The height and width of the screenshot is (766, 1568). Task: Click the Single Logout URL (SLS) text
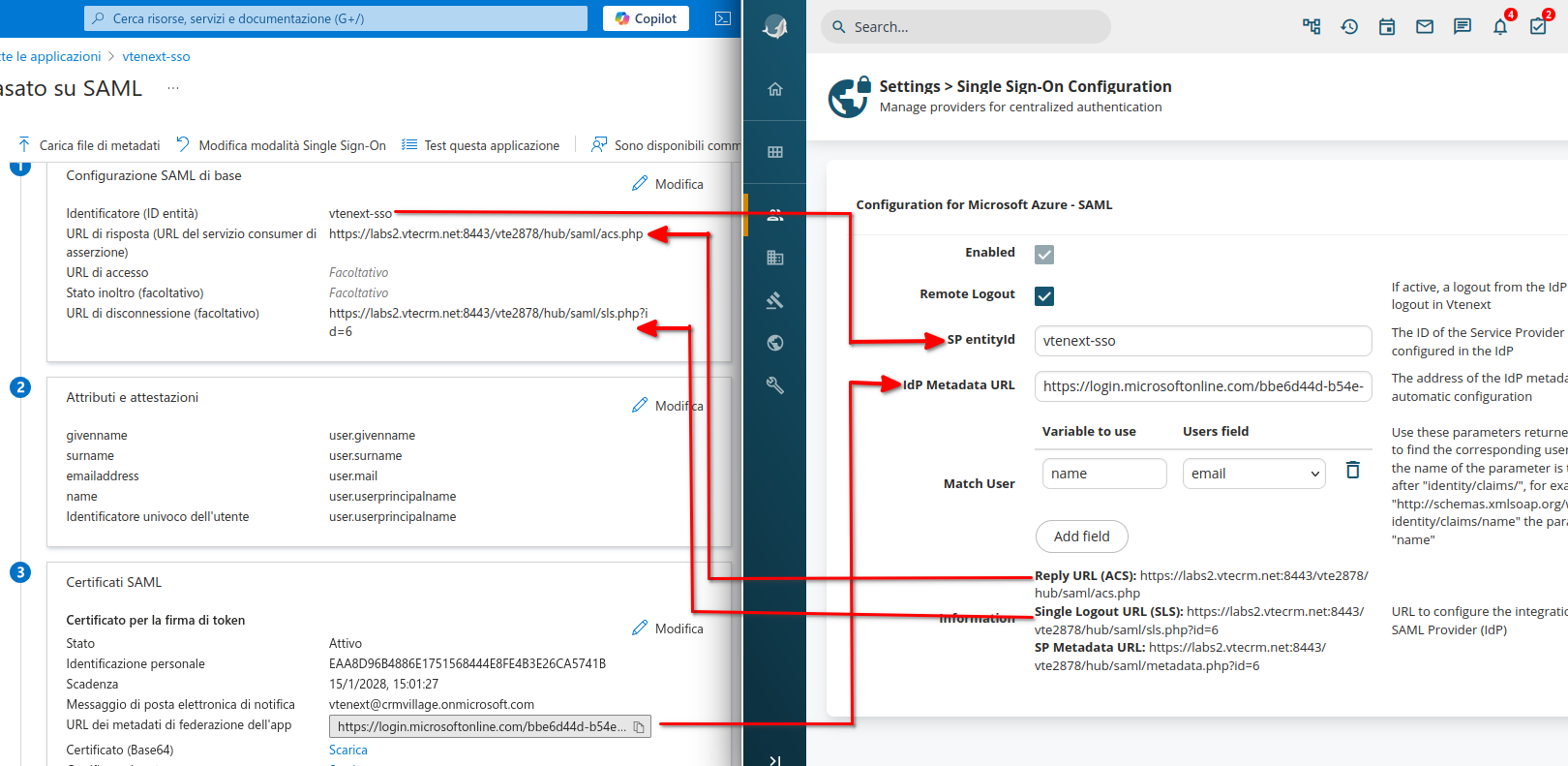click(x=1199, y=621)
